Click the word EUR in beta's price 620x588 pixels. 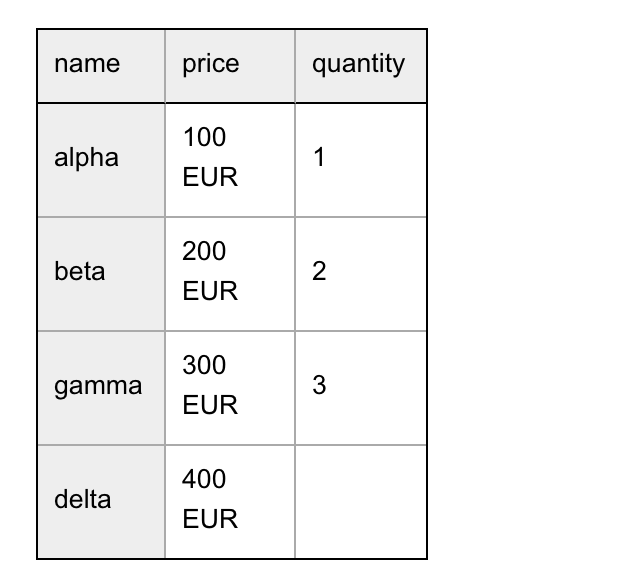pyautogui.click(x=210, y=291)
